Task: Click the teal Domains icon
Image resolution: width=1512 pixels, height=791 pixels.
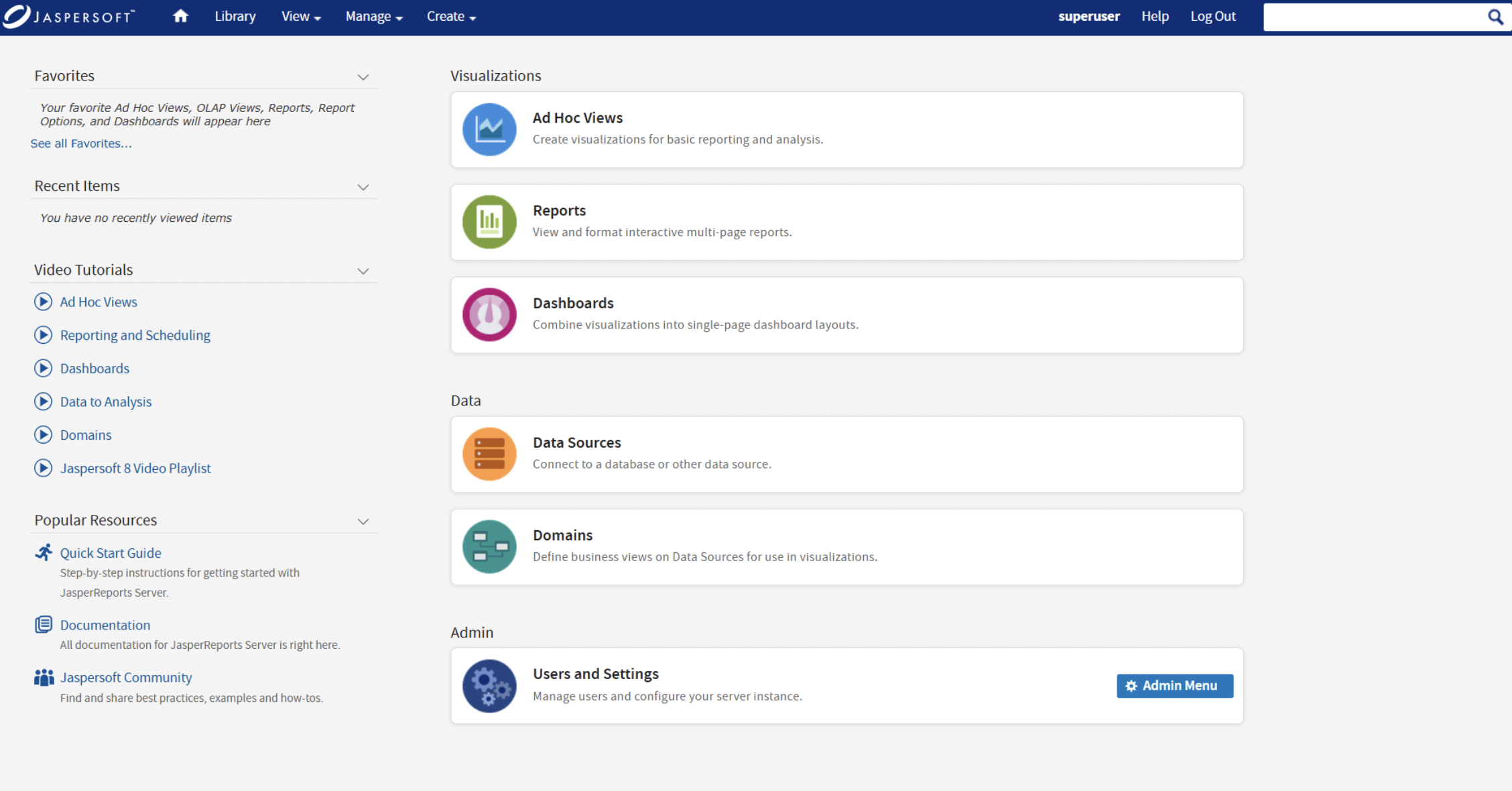Action: (489, 546)
